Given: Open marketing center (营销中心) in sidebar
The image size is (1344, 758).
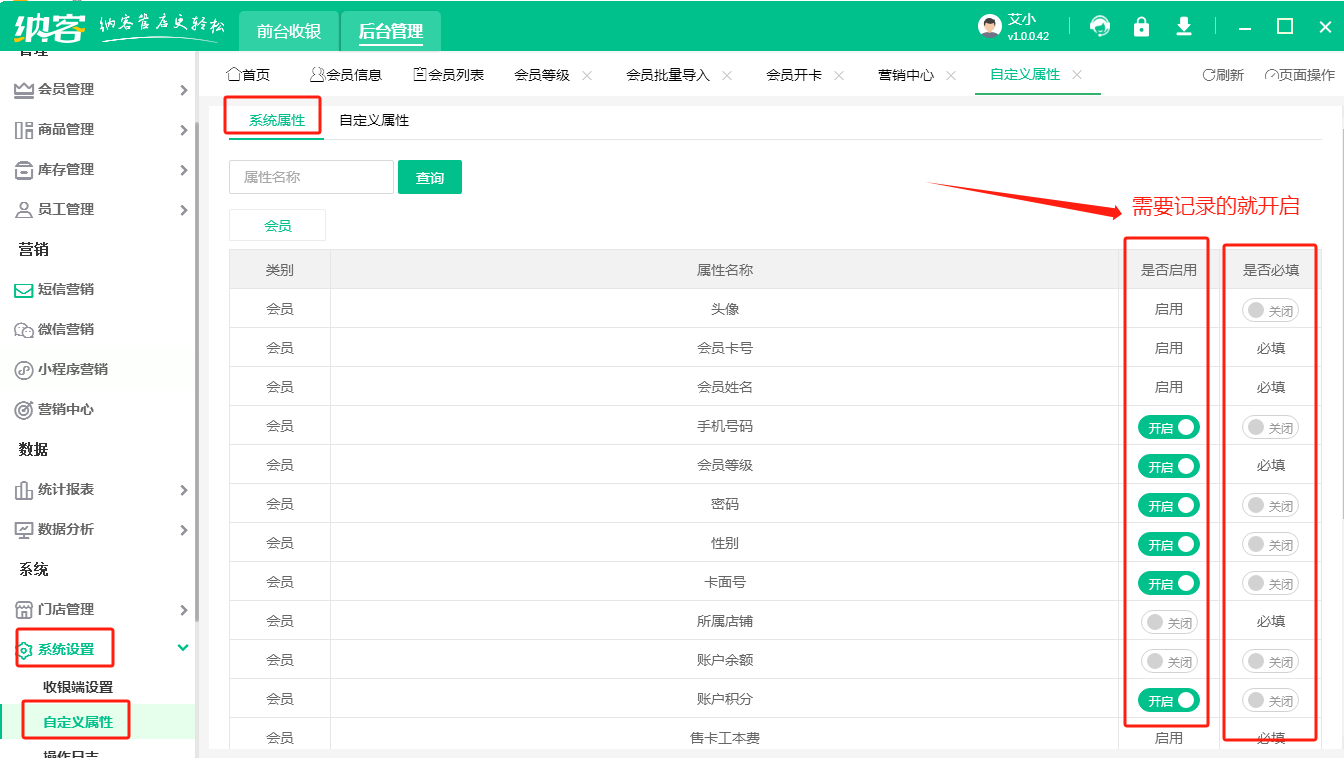Looking at the screenshot, I should click(x=65, y=410).
